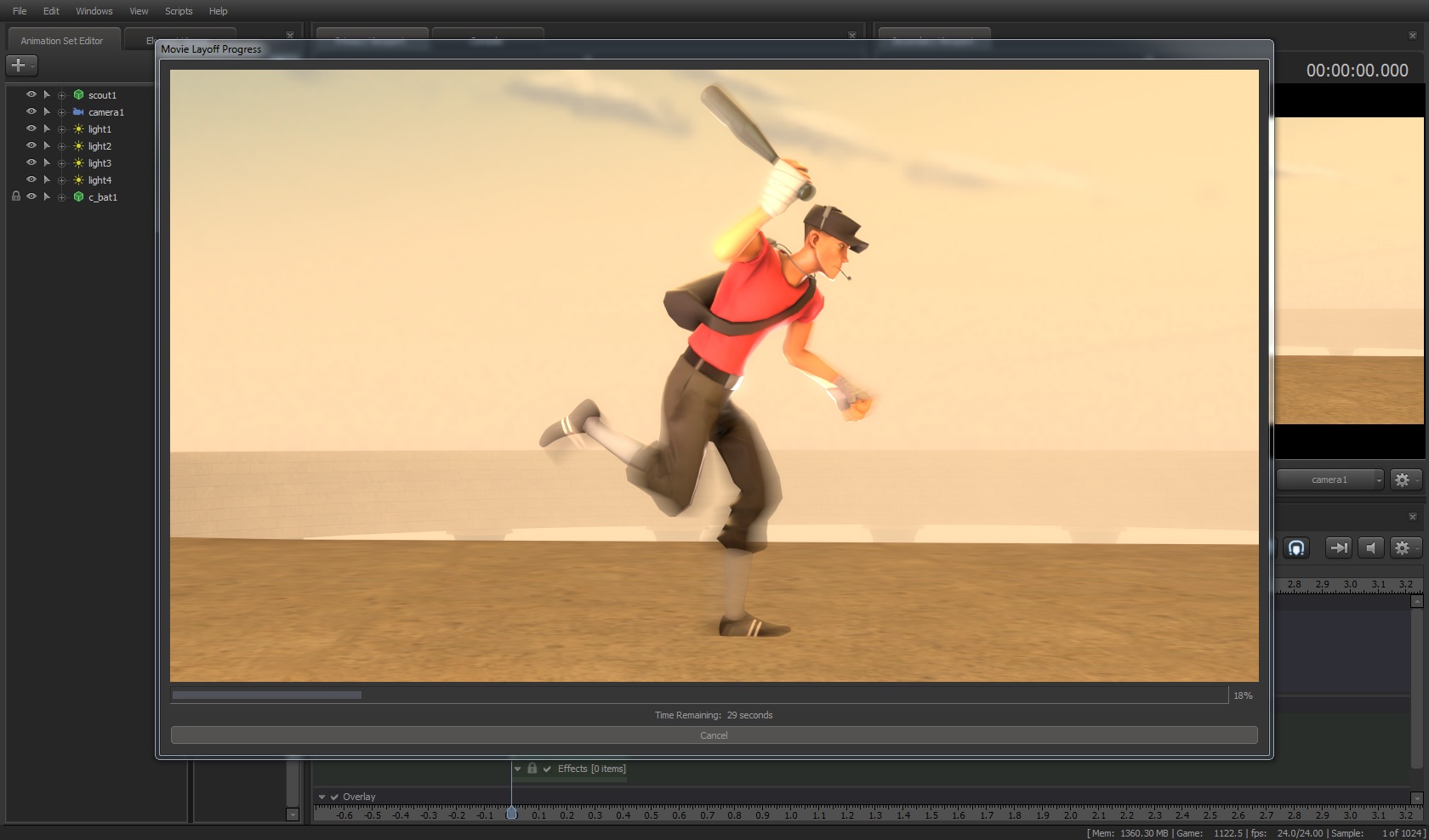Open the Windows menu
Image resolution: width=1429 pixels, height=840 pixels.
[x=94, y=11]
